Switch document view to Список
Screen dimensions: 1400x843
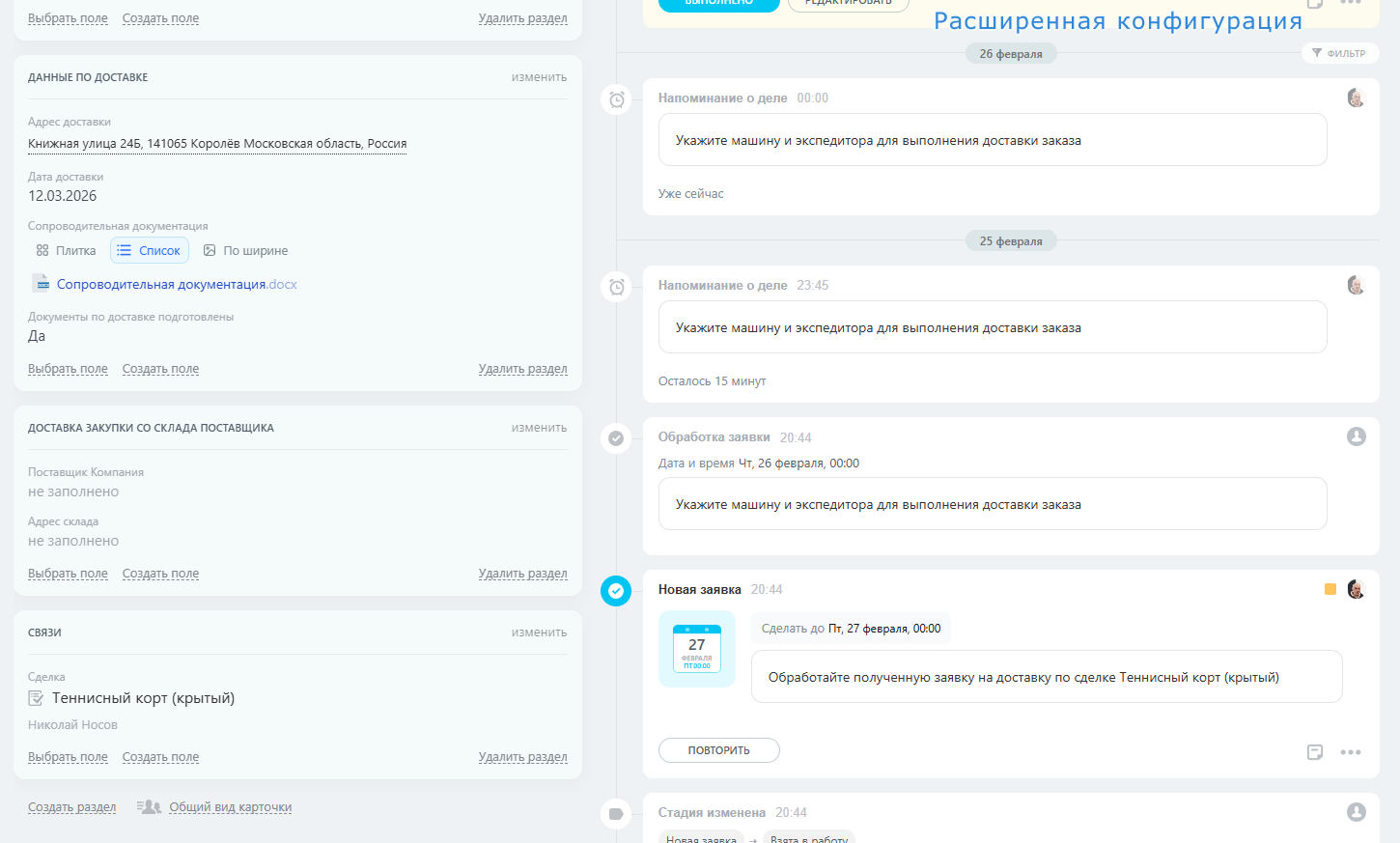tap(150, 250)
